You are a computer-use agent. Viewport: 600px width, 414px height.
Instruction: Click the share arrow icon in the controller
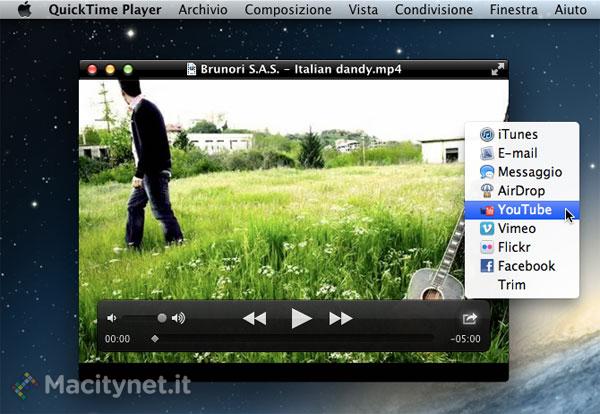pyautogui.click(x=470, y=318)
